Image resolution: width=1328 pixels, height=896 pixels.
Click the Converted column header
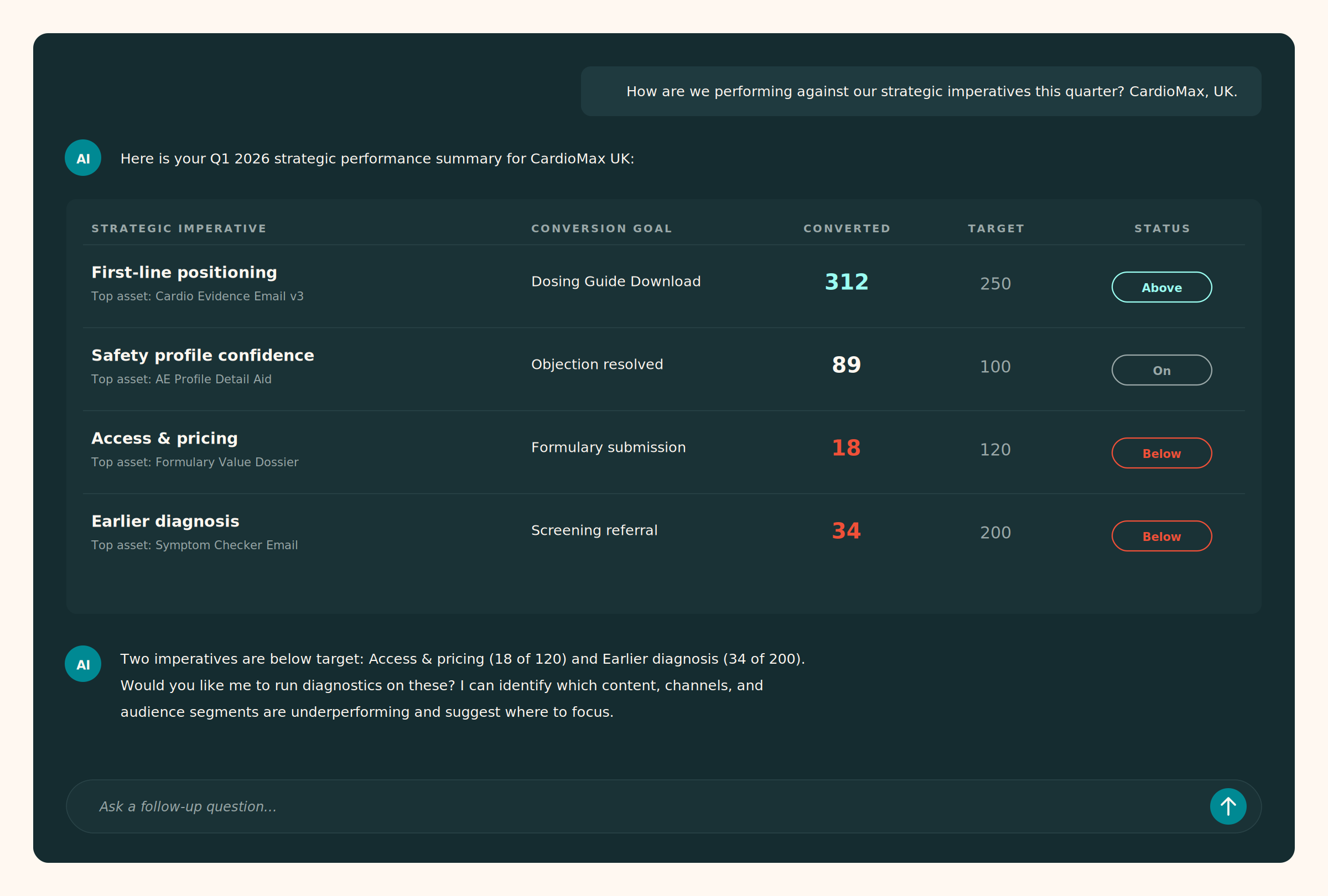click(x=847, y=228)
